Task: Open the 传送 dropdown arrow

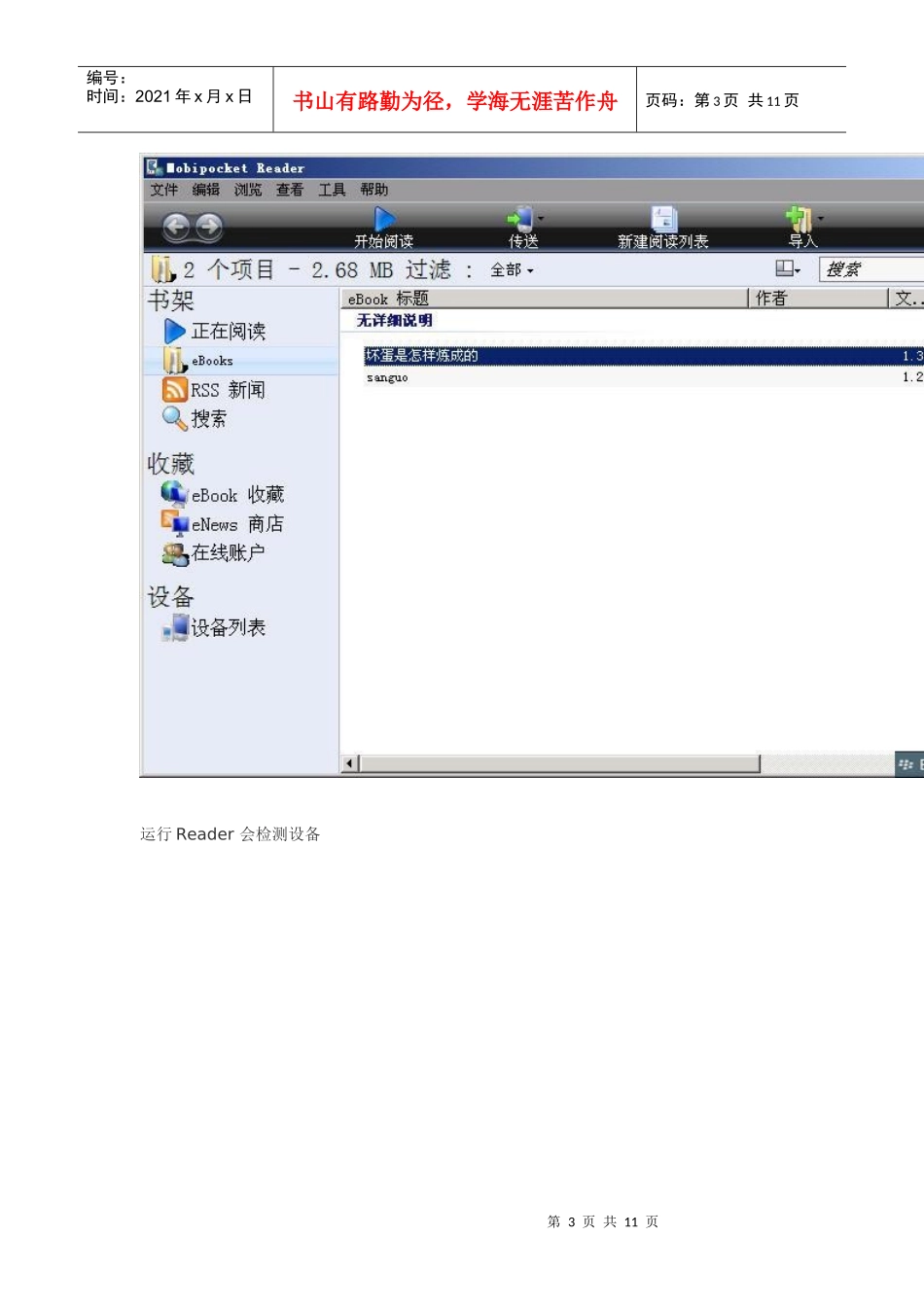Action: 542,219
